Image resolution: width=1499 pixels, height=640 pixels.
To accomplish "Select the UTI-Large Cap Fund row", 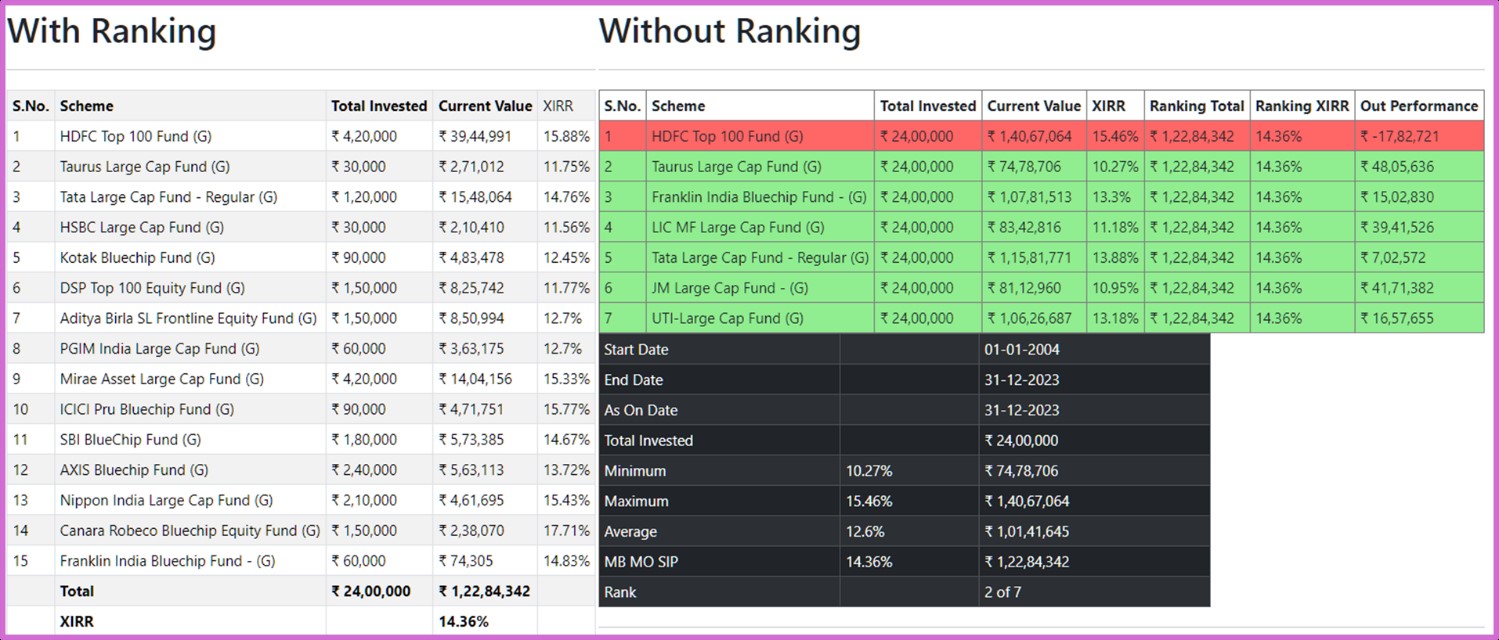I will pyautogui.click(x=727, y=318).
